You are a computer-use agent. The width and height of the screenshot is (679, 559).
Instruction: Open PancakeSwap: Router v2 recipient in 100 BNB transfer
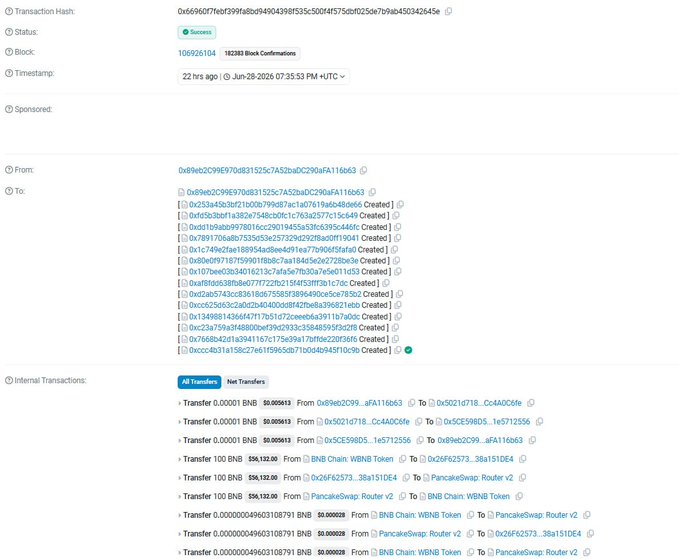pos(472,478)
